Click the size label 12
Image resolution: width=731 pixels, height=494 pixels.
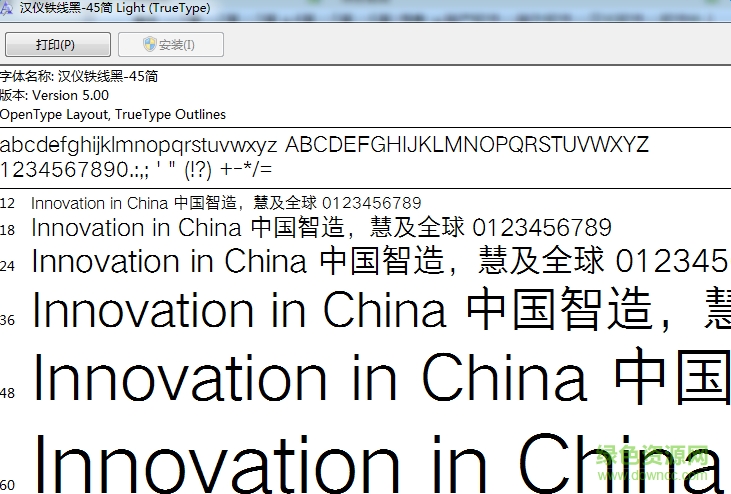click(x=7, y=204)
